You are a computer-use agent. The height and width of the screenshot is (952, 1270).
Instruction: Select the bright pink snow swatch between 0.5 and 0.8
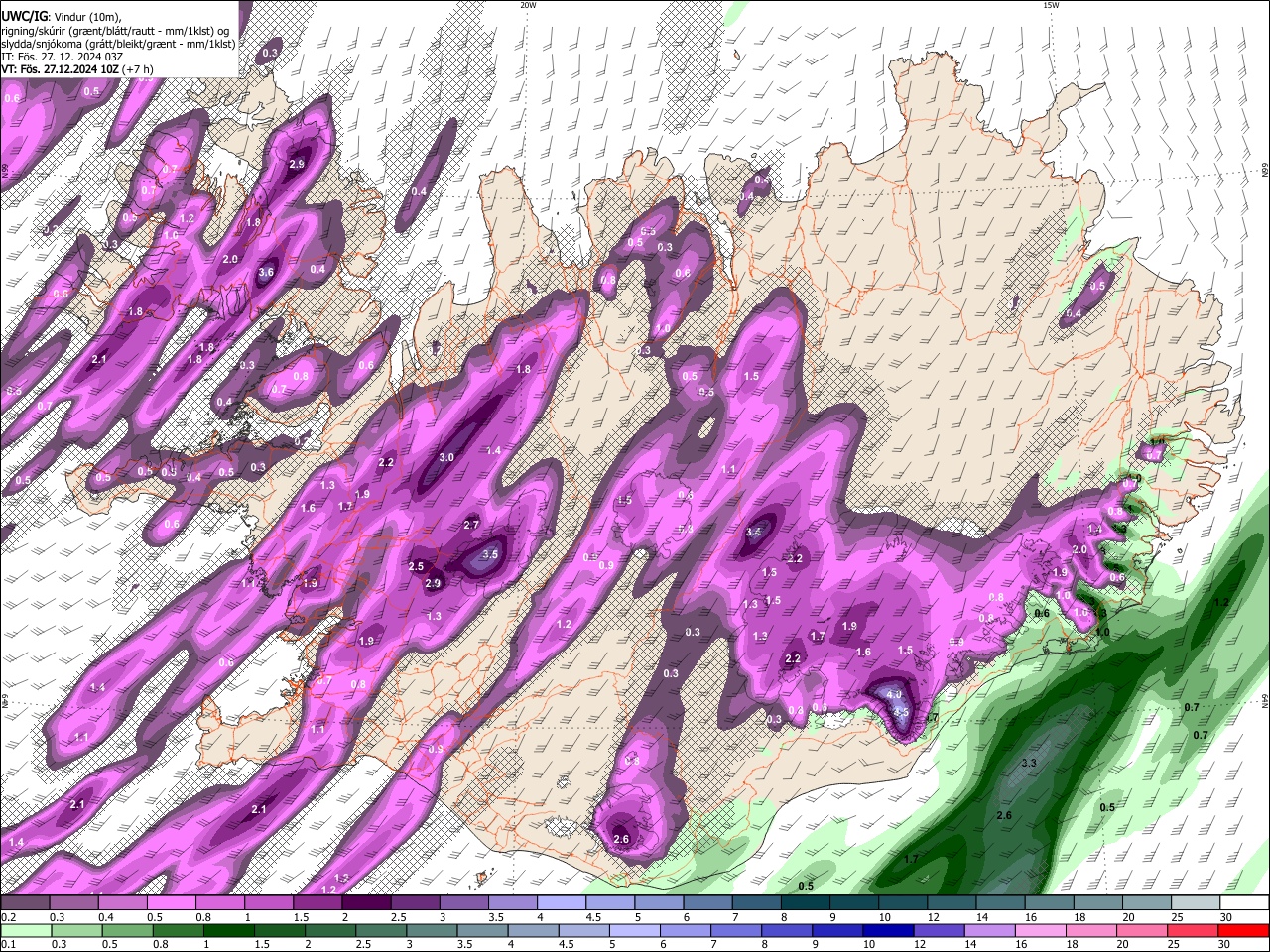pyautogui.click(x=171, y=903)
